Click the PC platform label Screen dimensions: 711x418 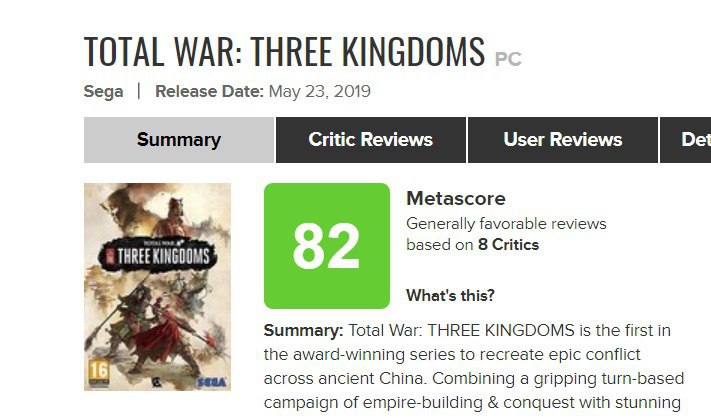(x=508, y=59)
